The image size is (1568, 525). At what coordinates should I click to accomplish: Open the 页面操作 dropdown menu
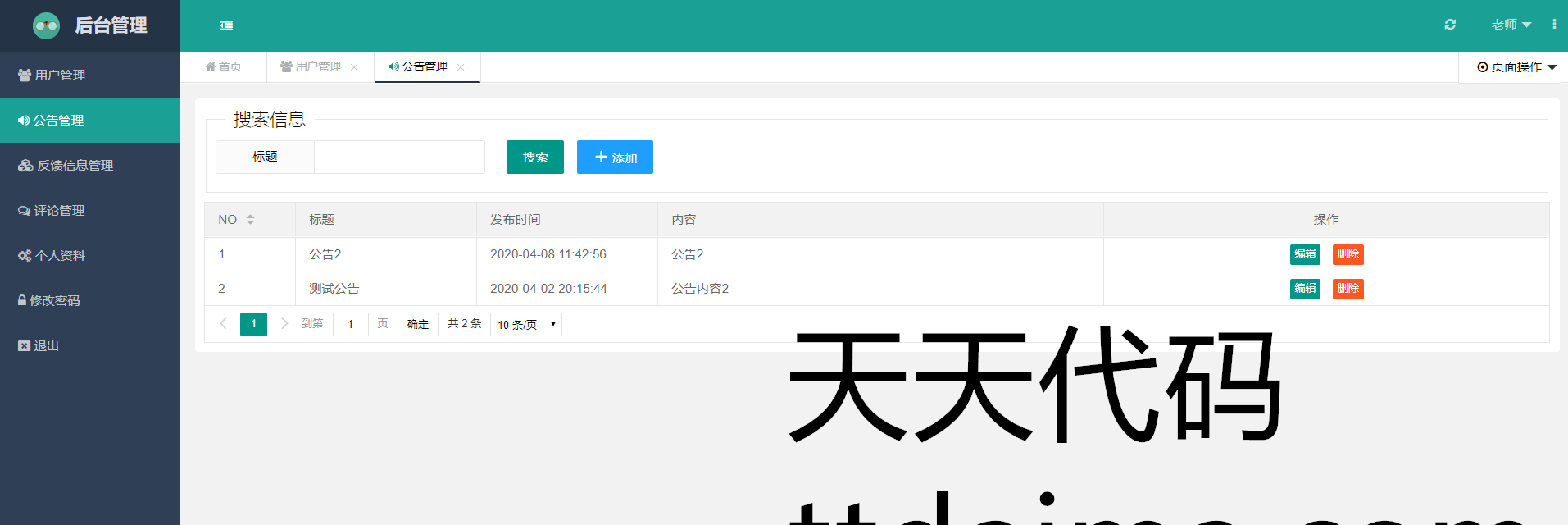(x=1516, y=67)
